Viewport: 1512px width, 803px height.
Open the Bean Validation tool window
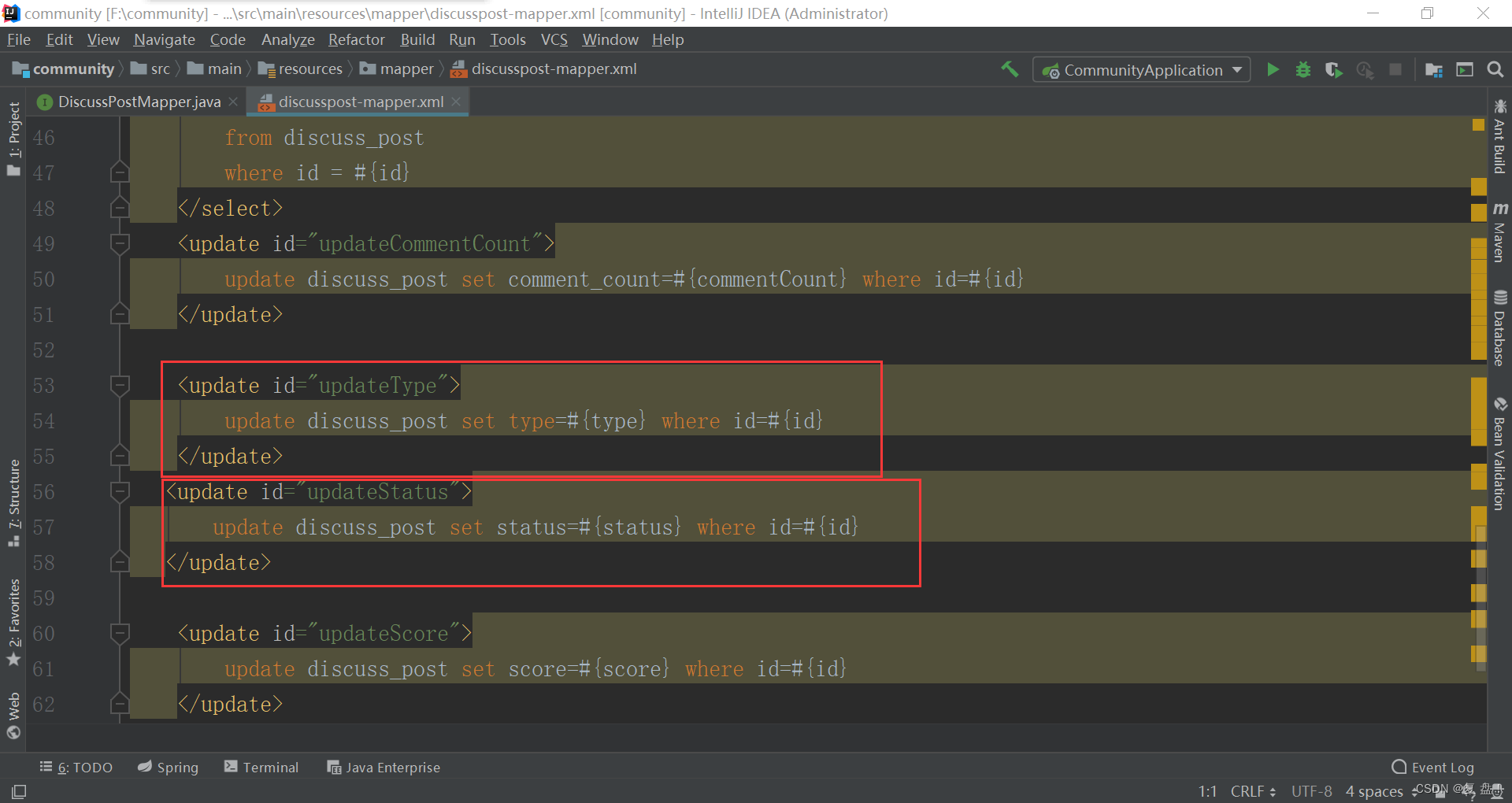click(1499, 453)
